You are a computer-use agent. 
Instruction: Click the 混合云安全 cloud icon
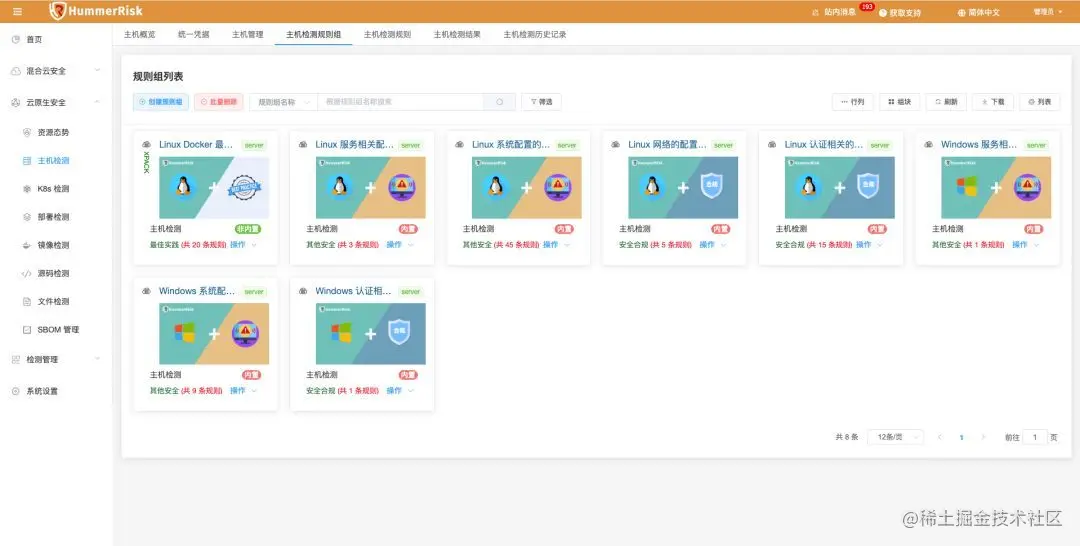[x=16, y=71]
